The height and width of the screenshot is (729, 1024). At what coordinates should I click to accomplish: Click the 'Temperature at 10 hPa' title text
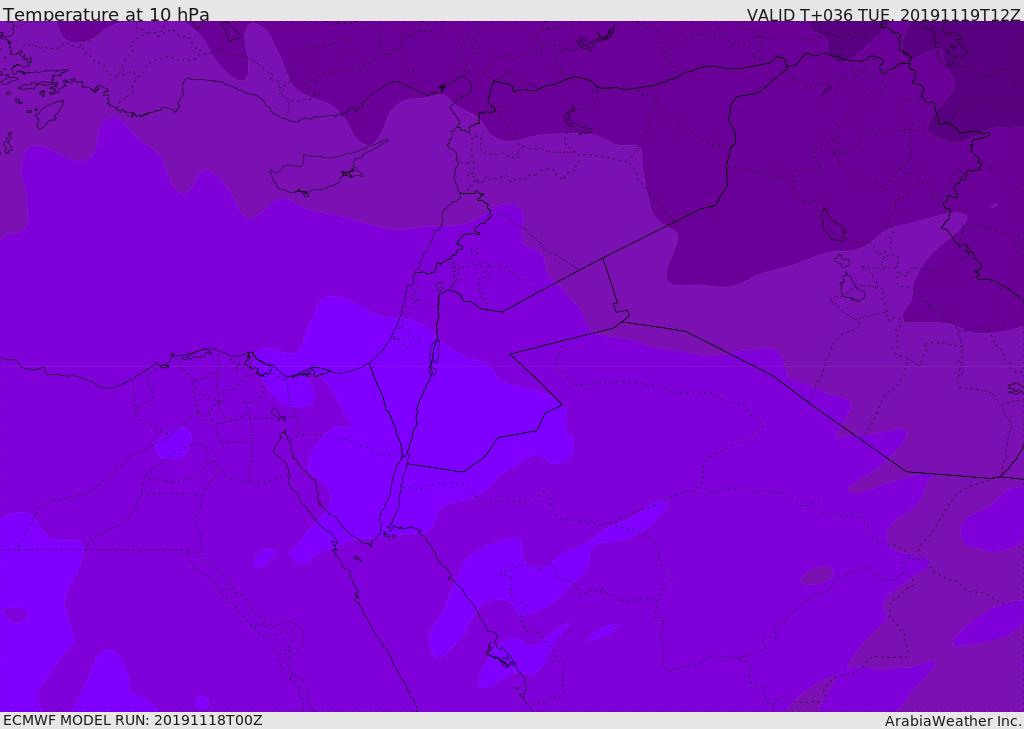pos(106,14)
